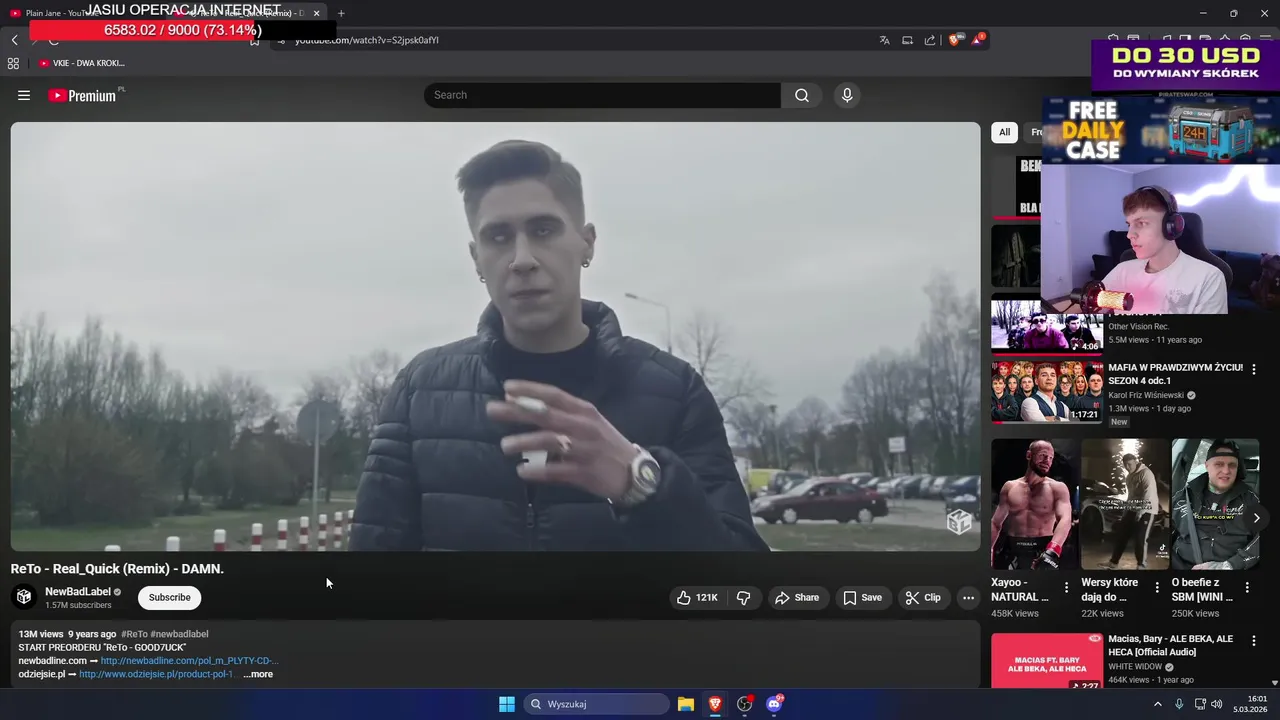Screen dimensions: 1280x720
Task: Open Discord from taskbar
Action: (x=774, y=704)
